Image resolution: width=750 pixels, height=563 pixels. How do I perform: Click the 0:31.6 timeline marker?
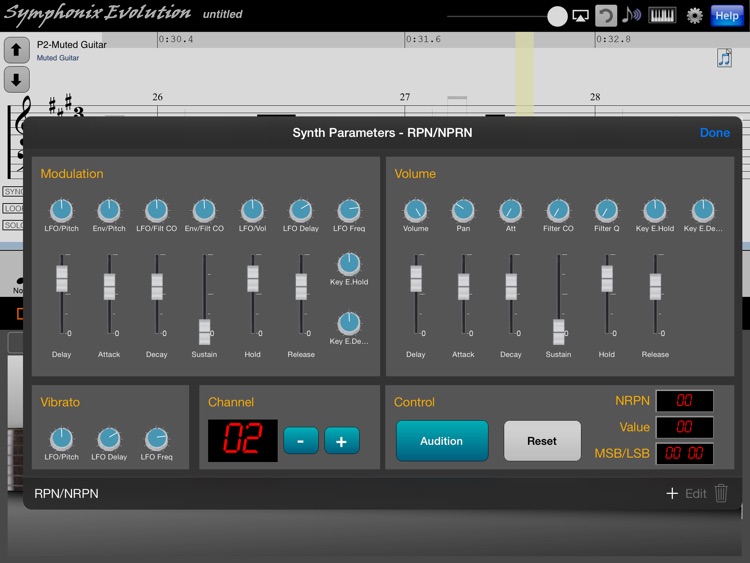[x=423, y=39]
